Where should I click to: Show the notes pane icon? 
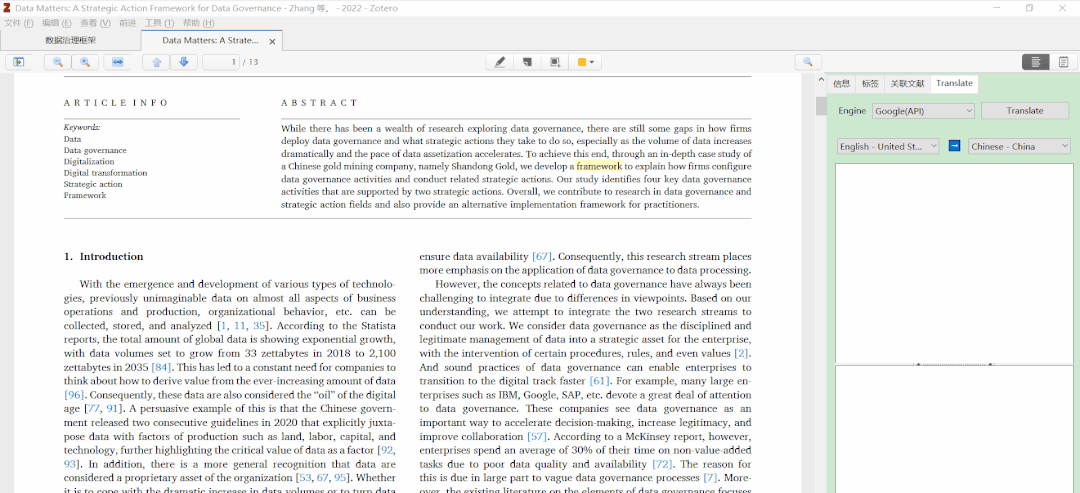click(x=1063, y=62)
